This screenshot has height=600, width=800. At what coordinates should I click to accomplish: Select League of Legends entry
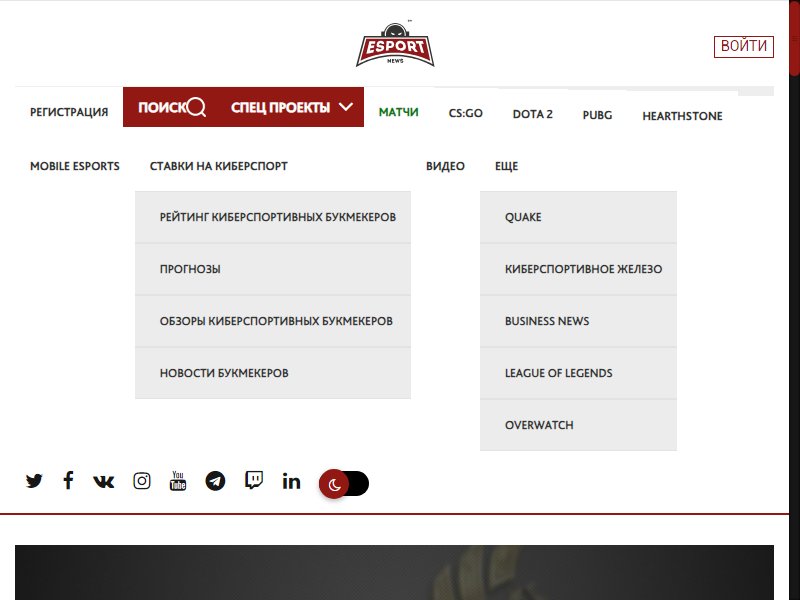pos(579,373)
